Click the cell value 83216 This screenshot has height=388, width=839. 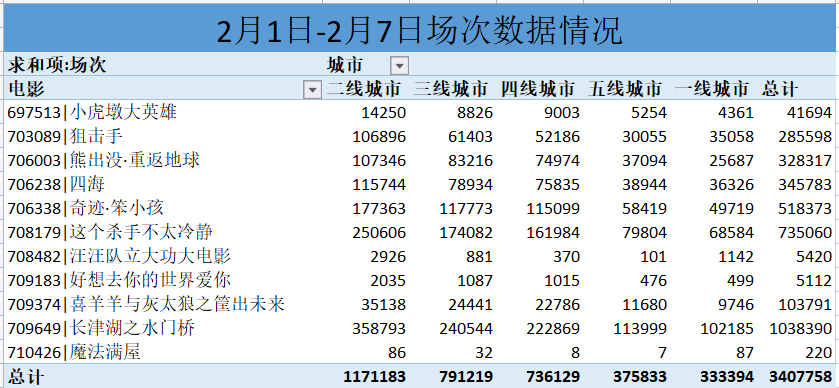[471, 161]
